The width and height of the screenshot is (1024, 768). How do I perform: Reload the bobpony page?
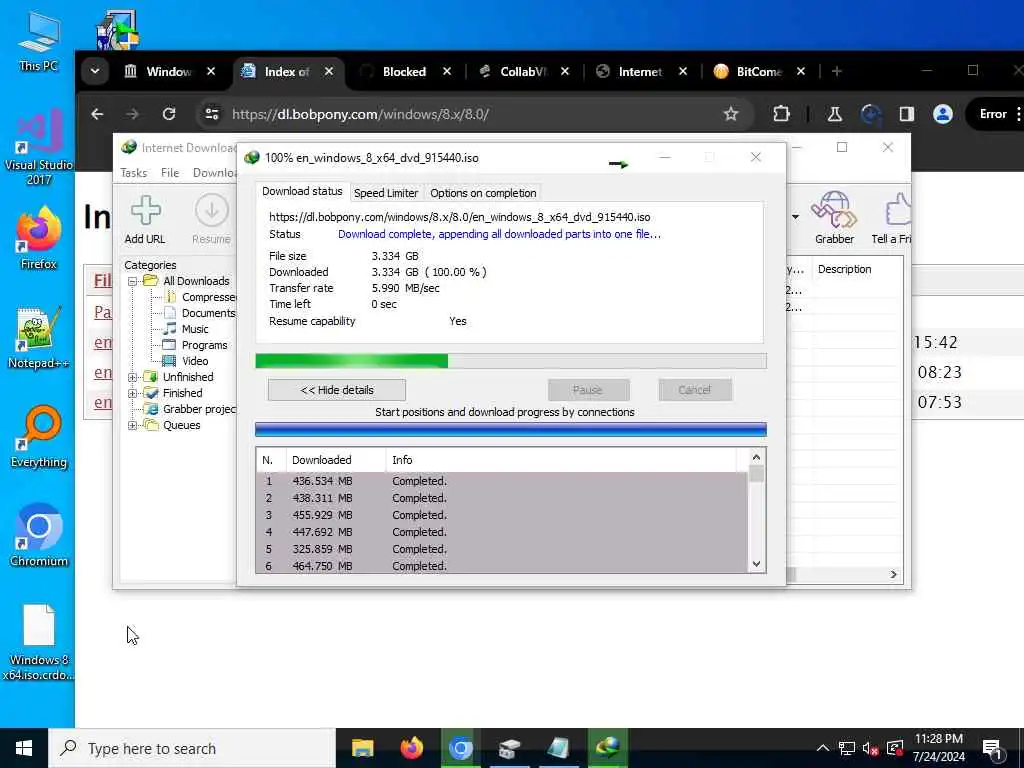[x=169, y=114]
